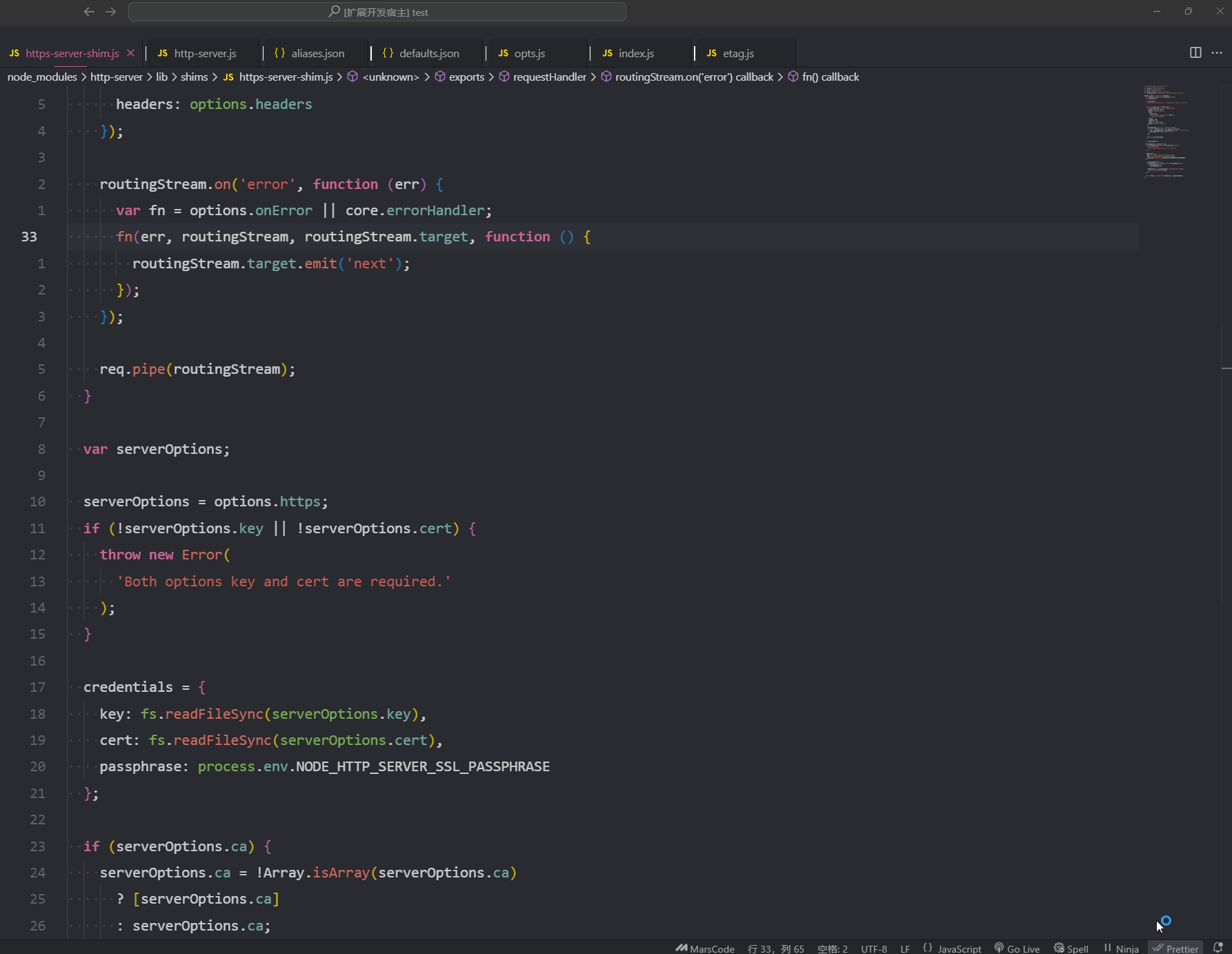Viewport: 1232px width, 954px height.
Task: Click 'core.errorHandler' in the code
Action: pos(415,210)
